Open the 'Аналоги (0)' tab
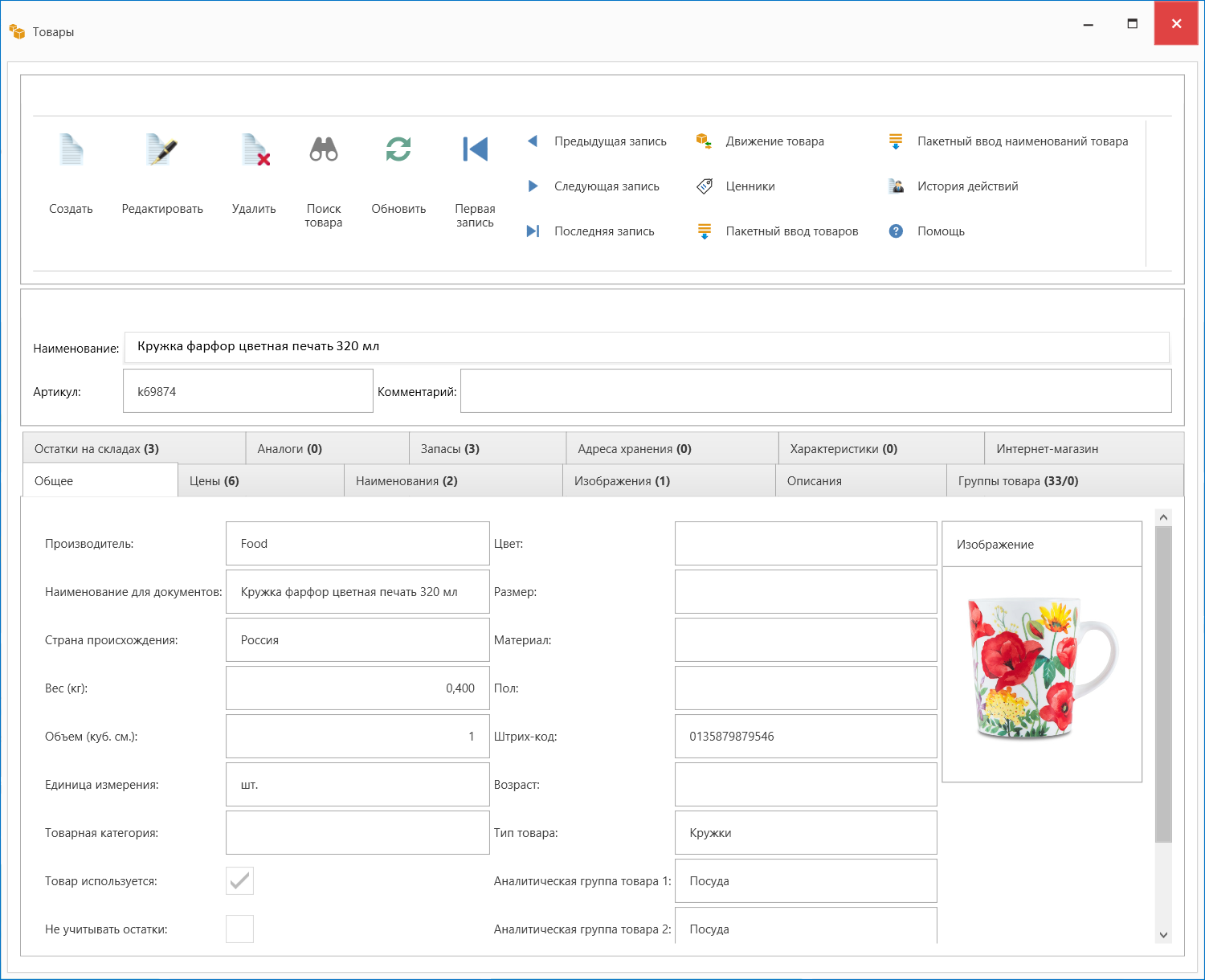The height and width of the screenshot is (980, 1205). [328, 448]
